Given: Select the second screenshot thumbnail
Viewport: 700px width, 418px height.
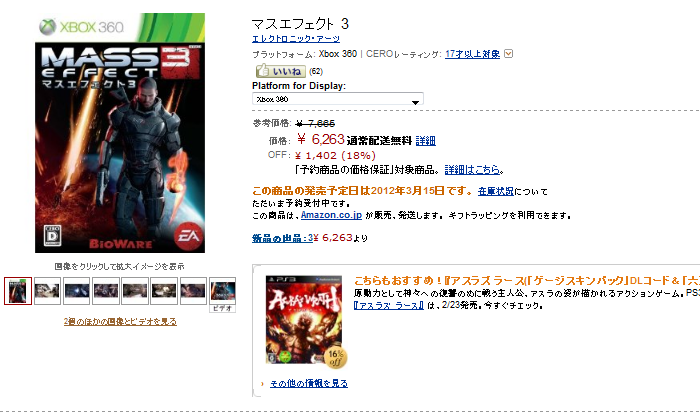Looking at the screenshot, I should tap(47, 291).
